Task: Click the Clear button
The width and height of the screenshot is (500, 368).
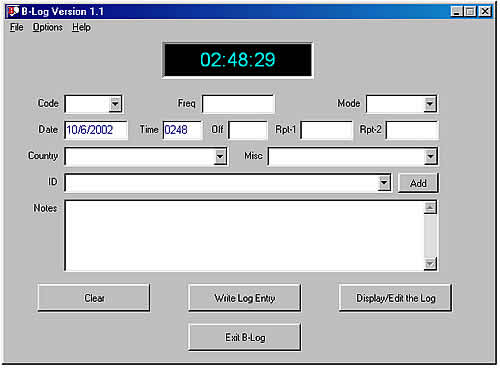Action: (x=94, y=298)
